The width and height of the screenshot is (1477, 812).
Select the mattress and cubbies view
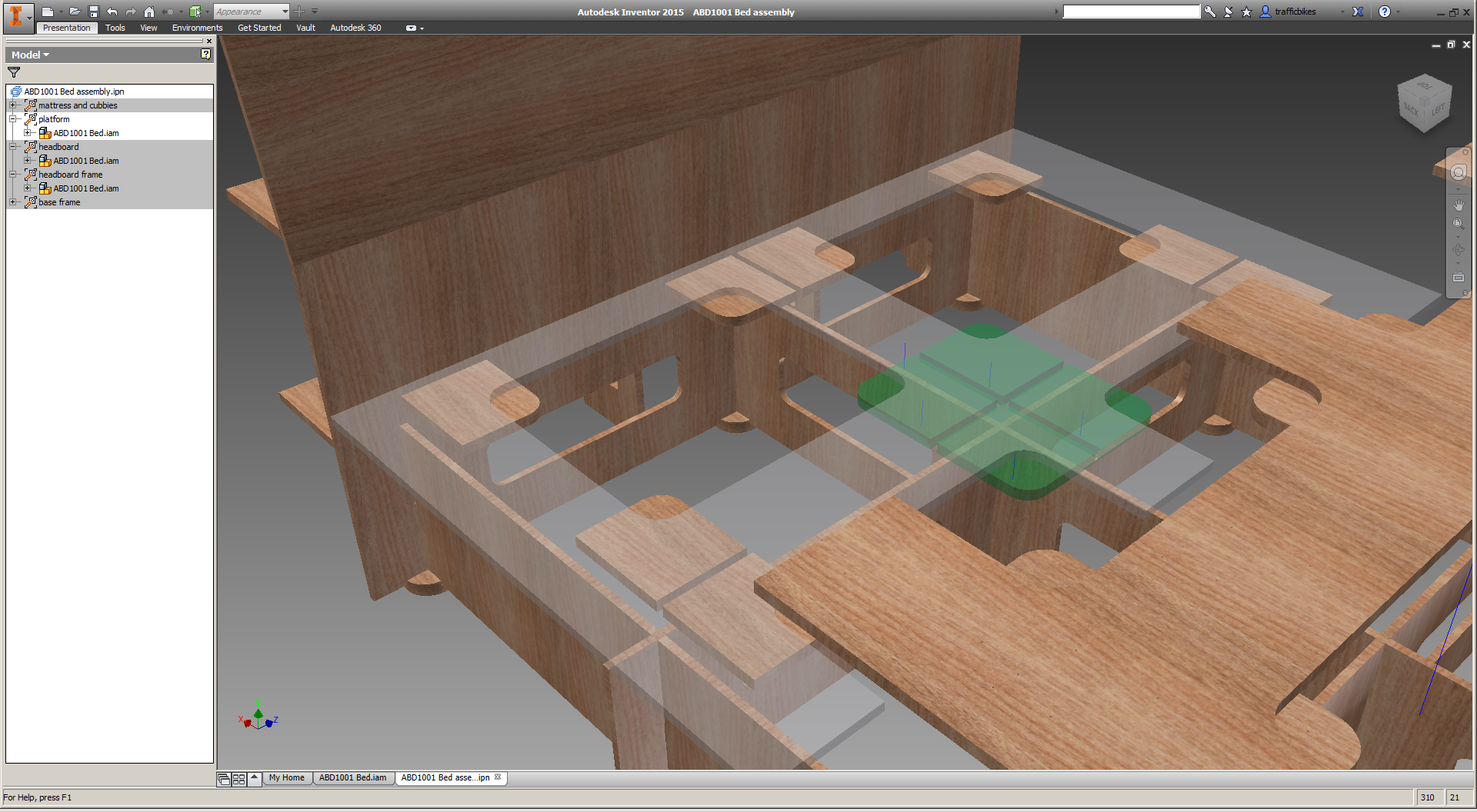coord(78,105)
